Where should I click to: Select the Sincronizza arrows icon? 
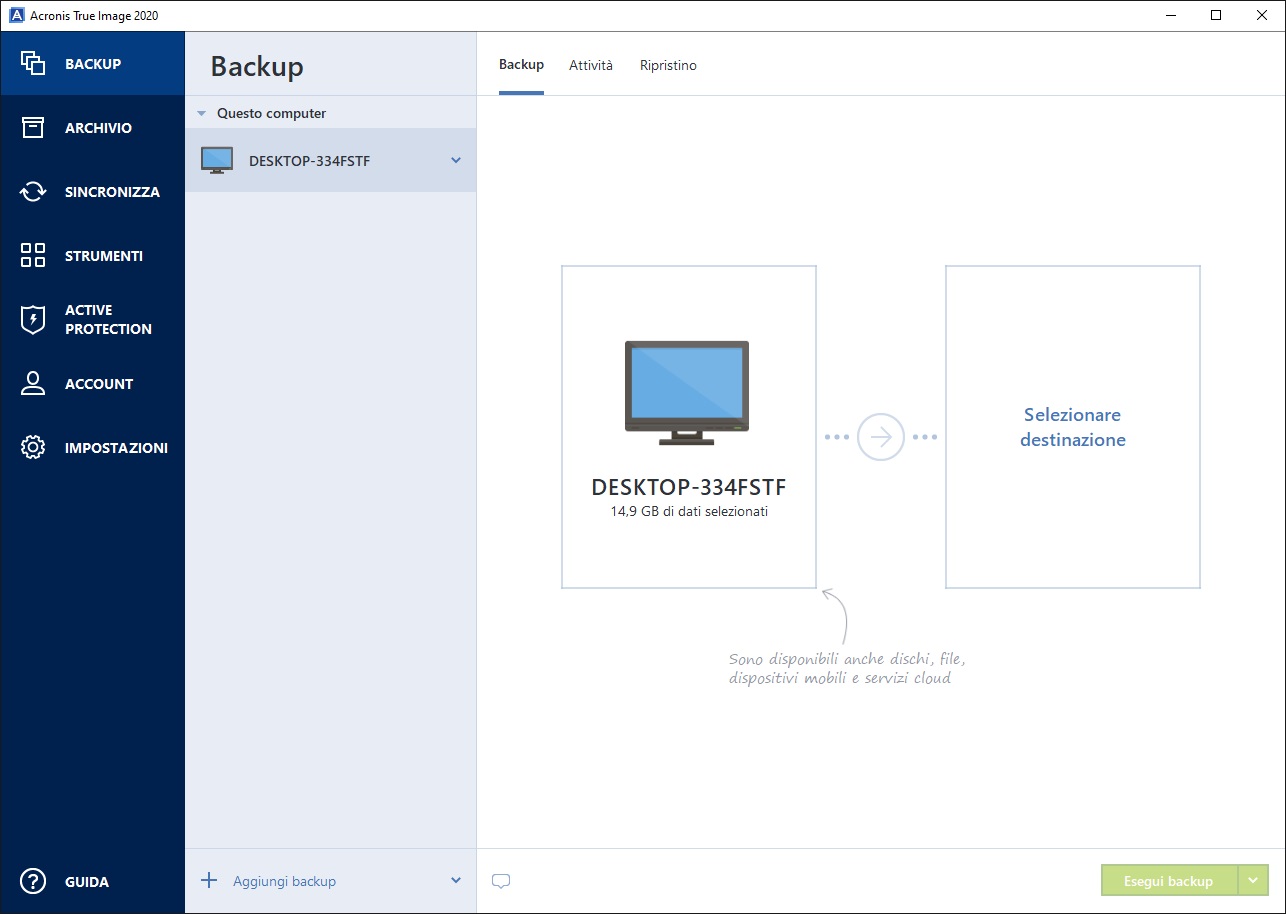33,191
